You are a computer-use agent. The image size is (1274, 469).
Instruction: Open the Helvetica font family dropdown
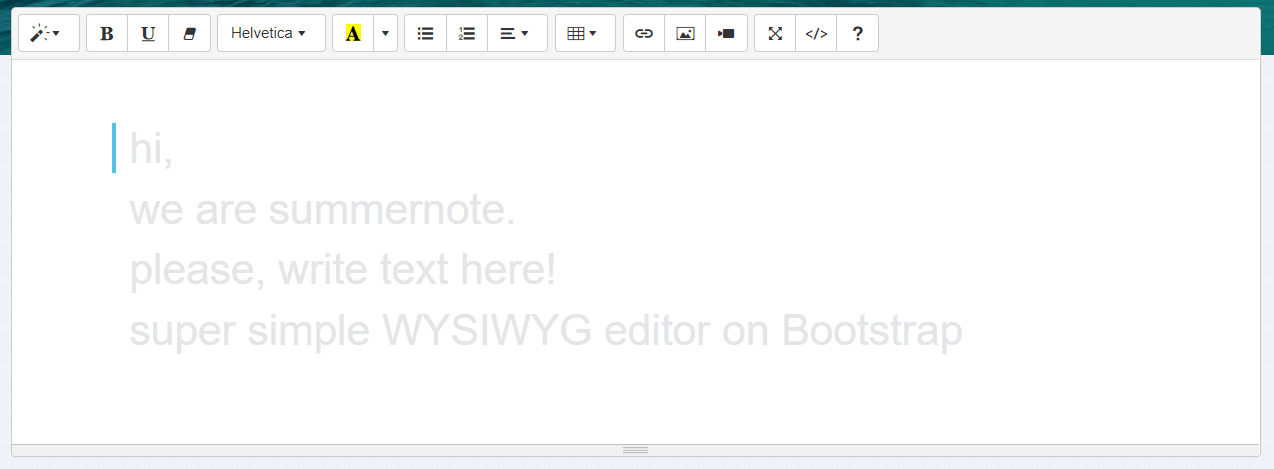click(271, 33)
